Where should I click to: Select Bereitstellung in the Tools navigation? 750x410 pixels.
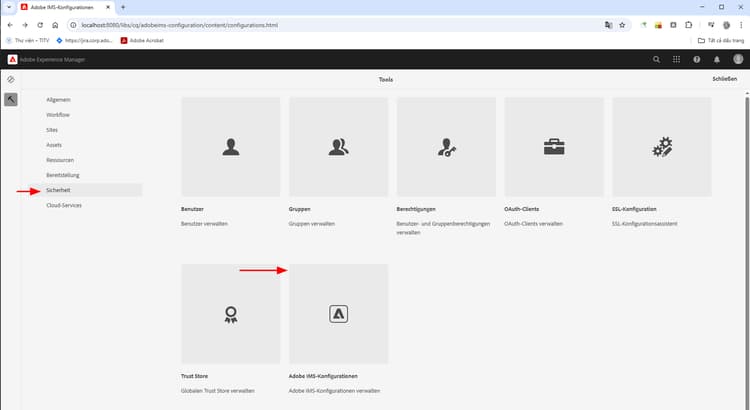tap(63, 175)
